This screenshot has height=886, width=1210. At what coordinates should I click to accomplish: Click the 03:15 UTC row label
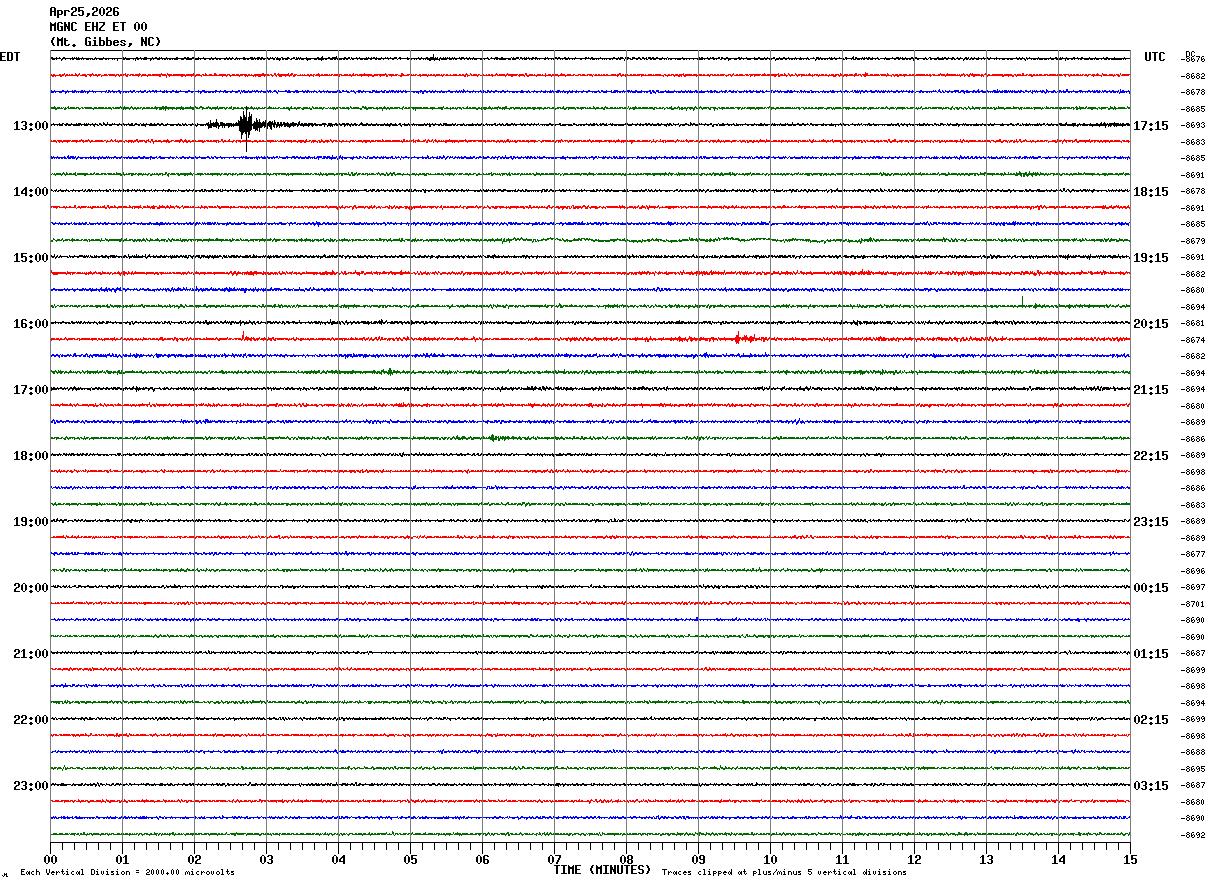tap(1151, 786)
